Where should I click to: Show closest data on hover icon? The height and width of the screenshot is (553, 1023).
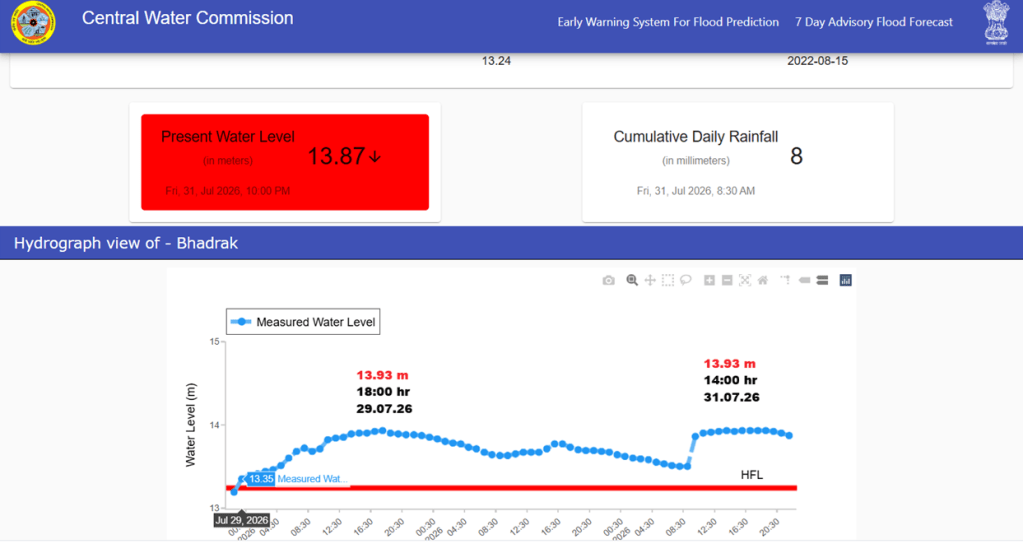804,280
